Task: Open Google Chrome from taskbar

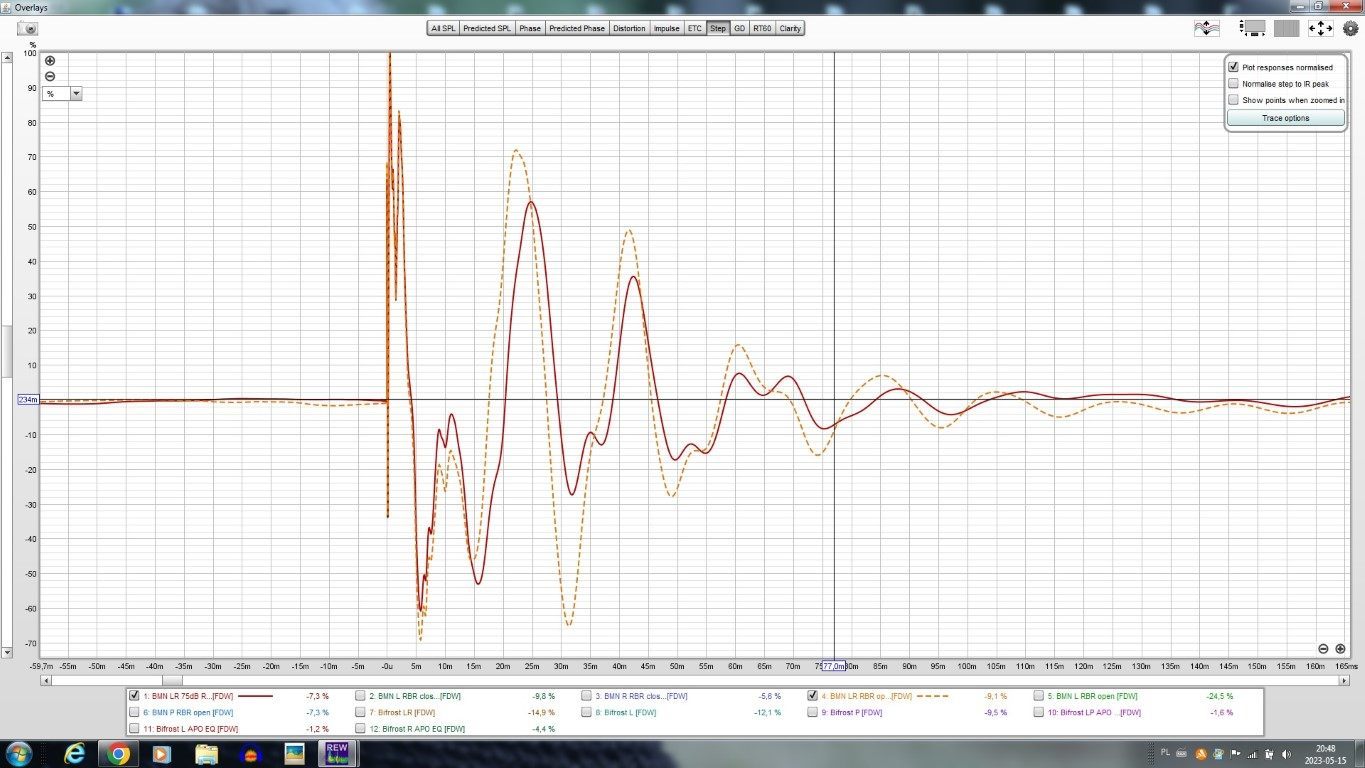Action: pos(118,753)
